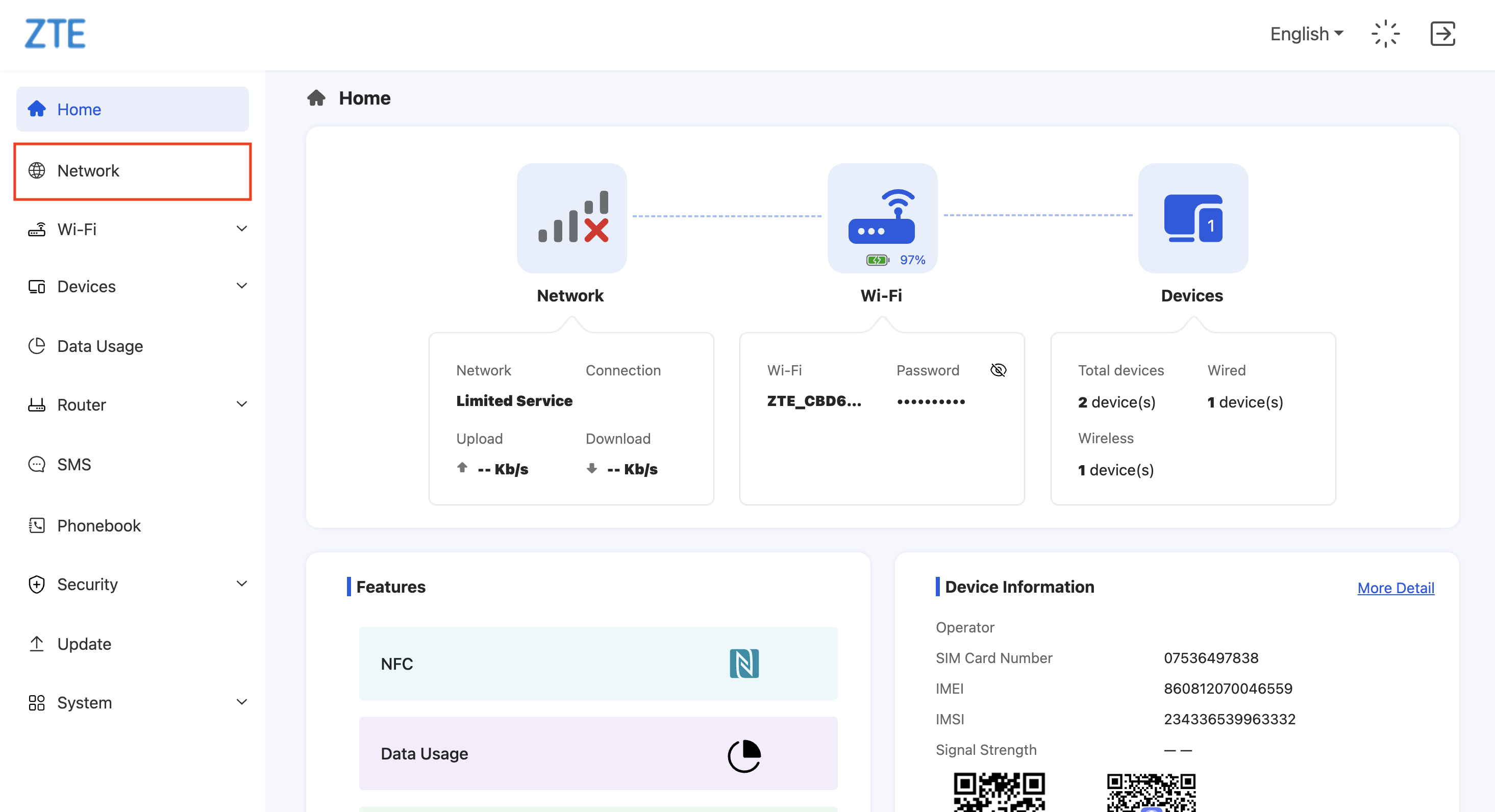Click the Network label under signal icon
This screenshot has width=1495, height=812.
tap(570, 296)
